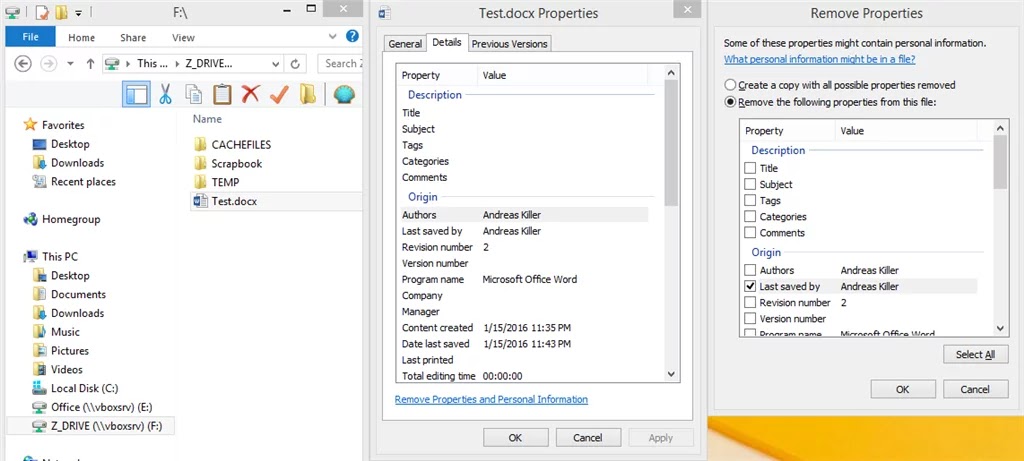Image resolution: width=1024 pixels, height=461 pixels.
Task: Click Cancel in Test.docx Properties dialog
Action: click(588, 437)
